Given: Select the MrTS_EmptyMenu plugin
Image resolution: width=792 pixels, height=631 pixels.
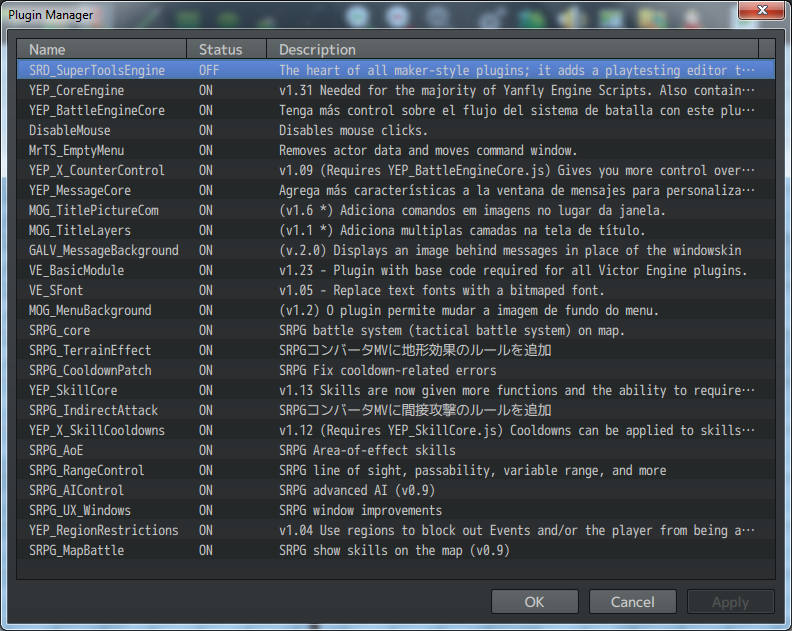Looking at the screenshot, I should click(x=396, y=151).
